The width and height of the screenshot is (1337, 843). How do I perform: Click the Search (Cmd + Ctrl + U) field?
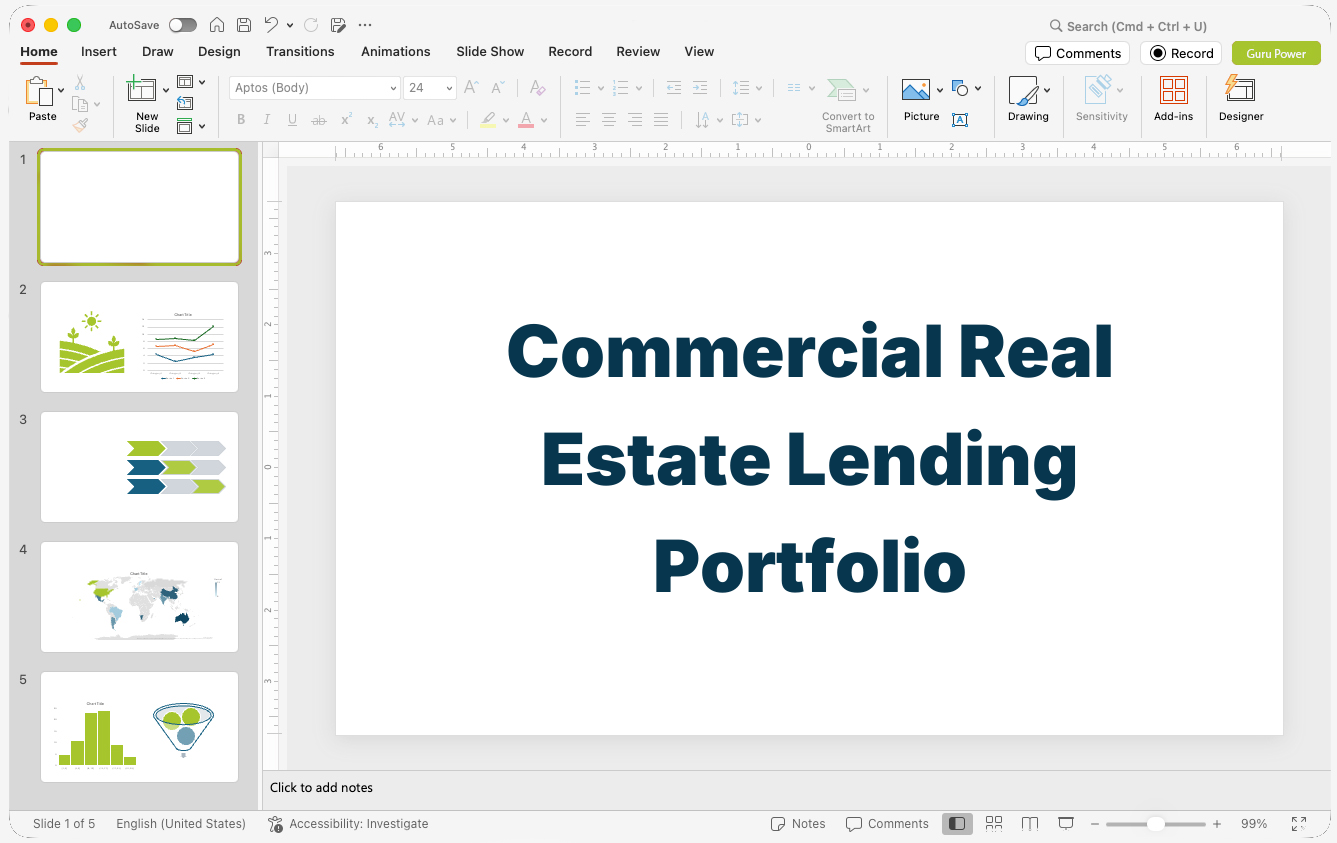tap(1128, 26)
